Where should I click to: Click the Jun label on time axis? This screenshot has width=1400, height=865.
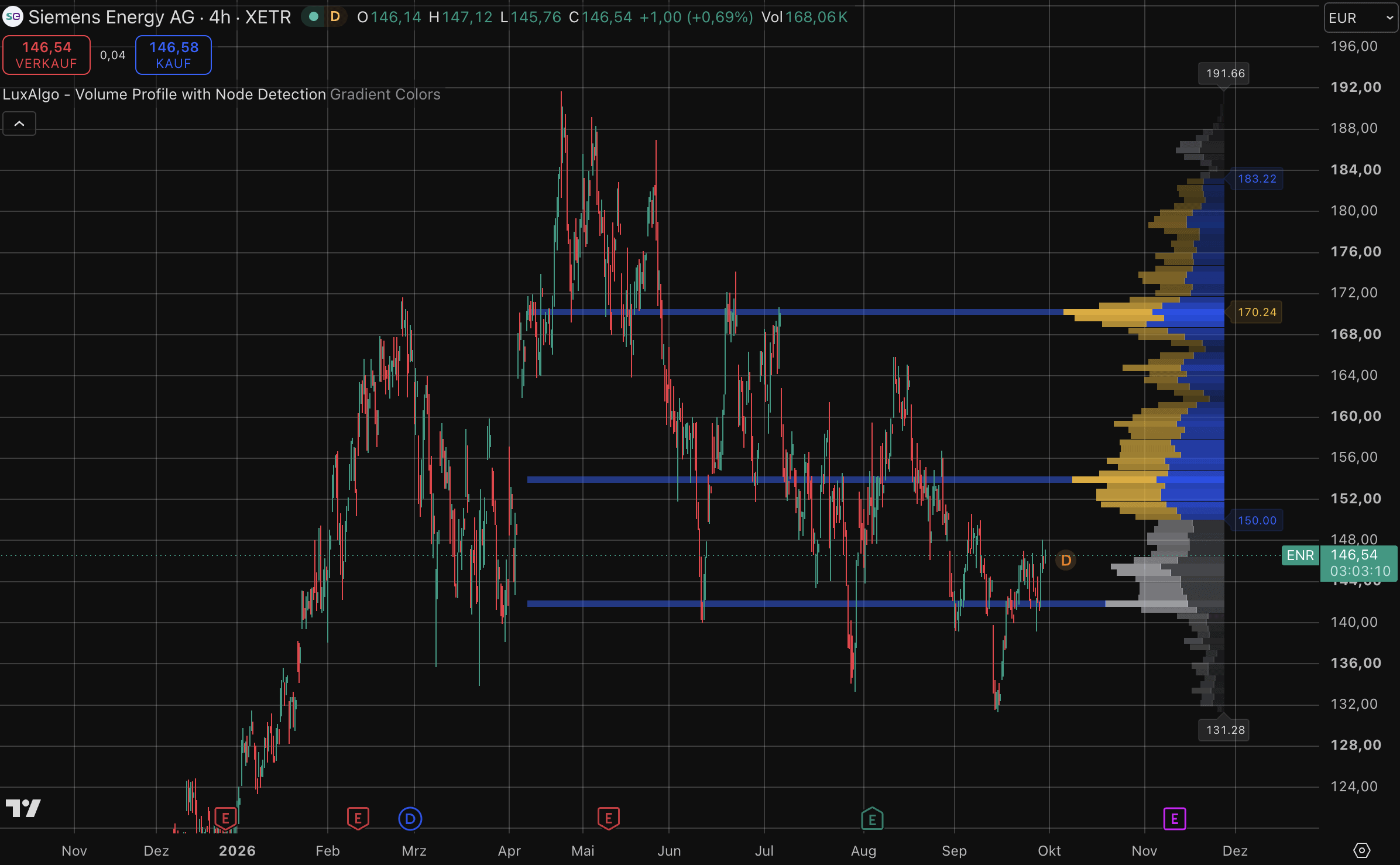[669, 850]
